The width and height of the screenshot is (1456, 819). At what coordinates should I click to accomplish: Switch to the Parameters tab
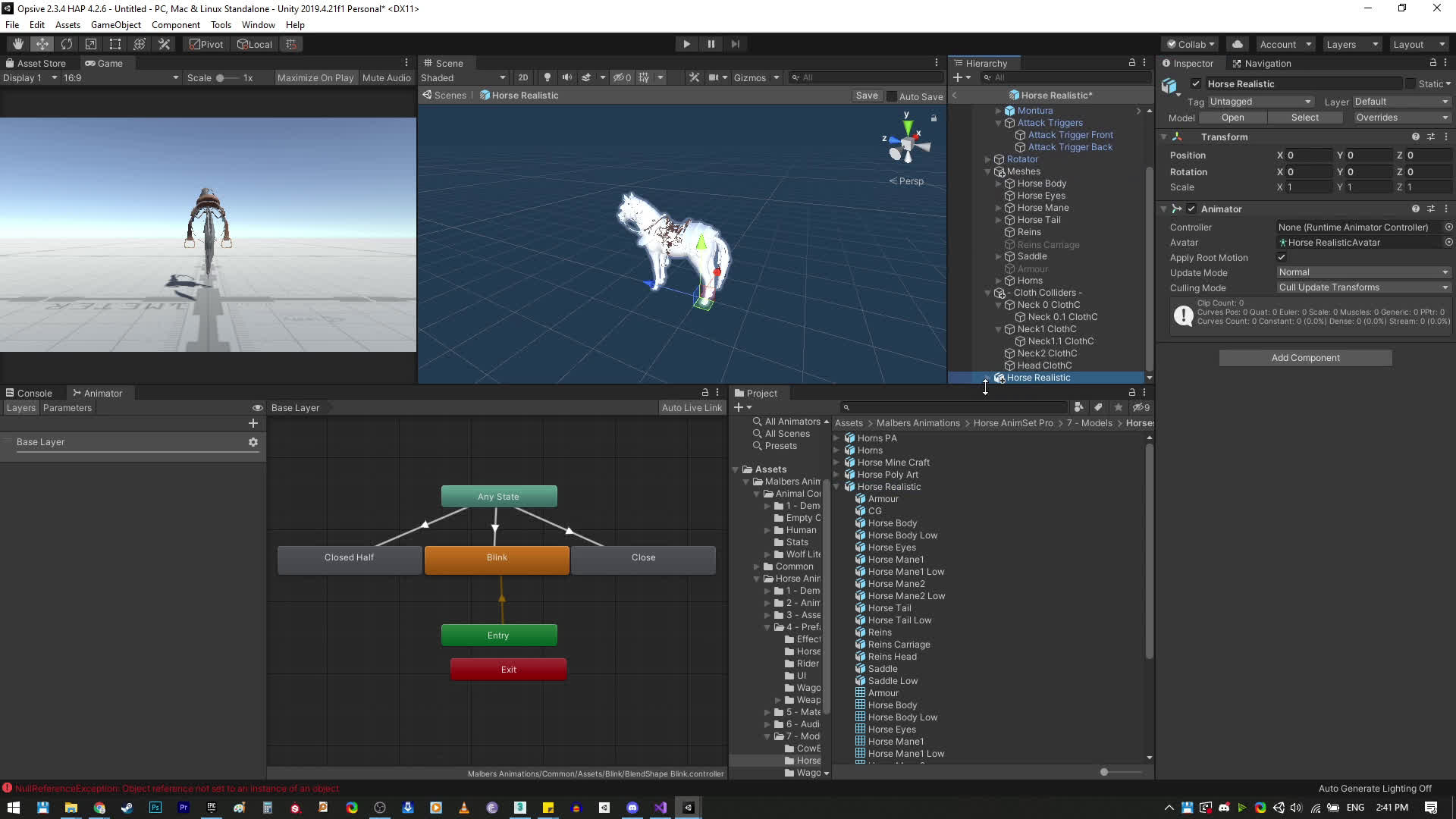point(67,408)
